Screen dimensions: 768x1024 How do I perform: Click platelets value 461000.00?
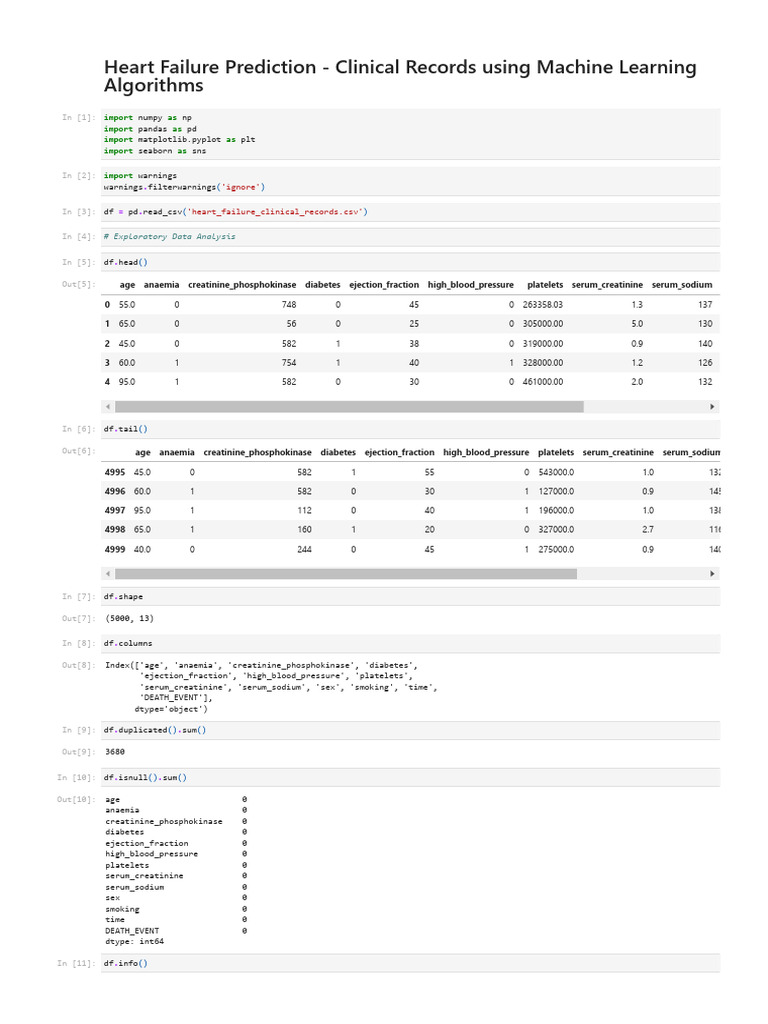[x=543, y=382]
